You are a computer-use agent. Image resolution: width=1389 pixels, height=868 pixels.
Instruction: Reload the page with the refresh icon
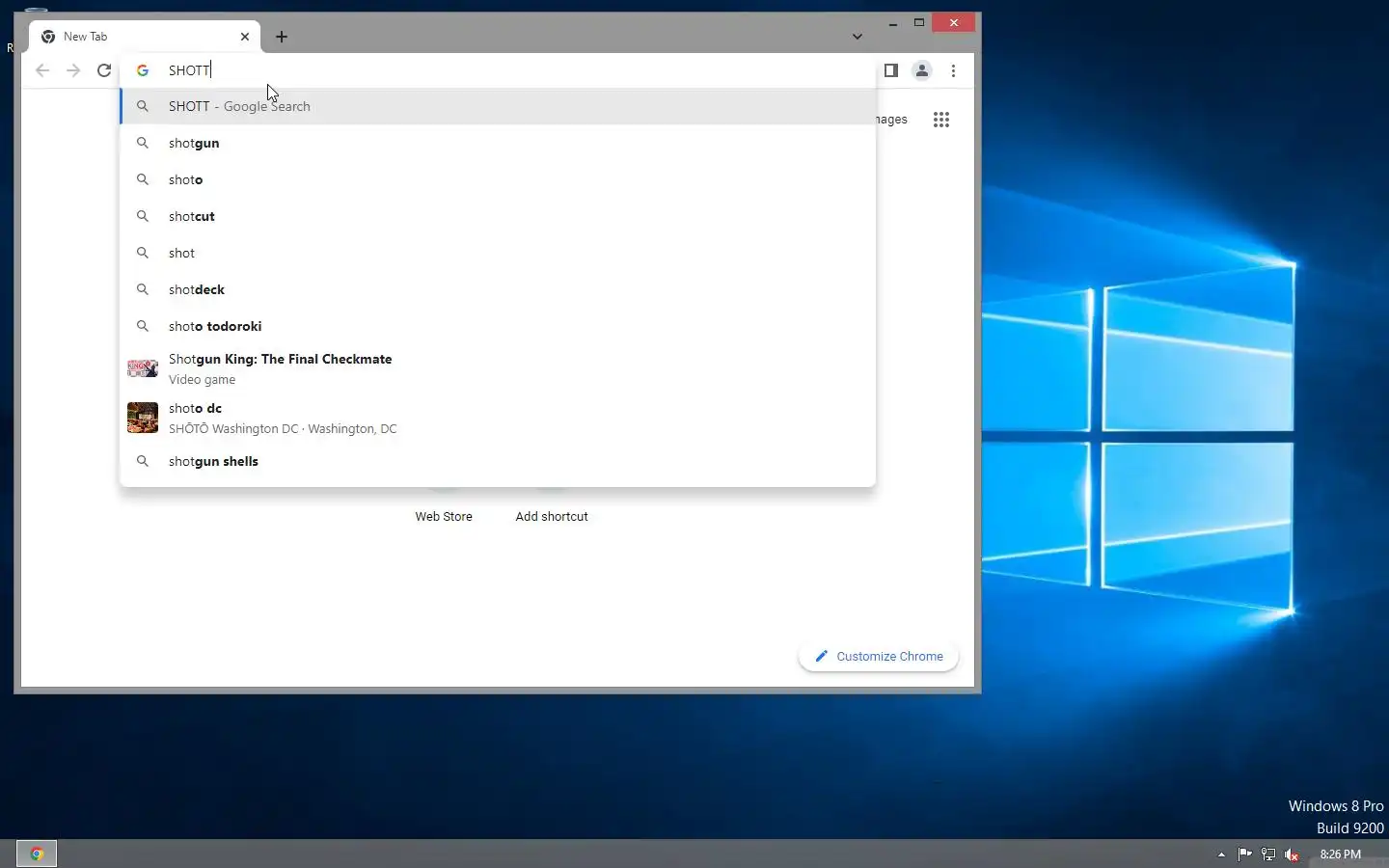[x=104, y=70]
